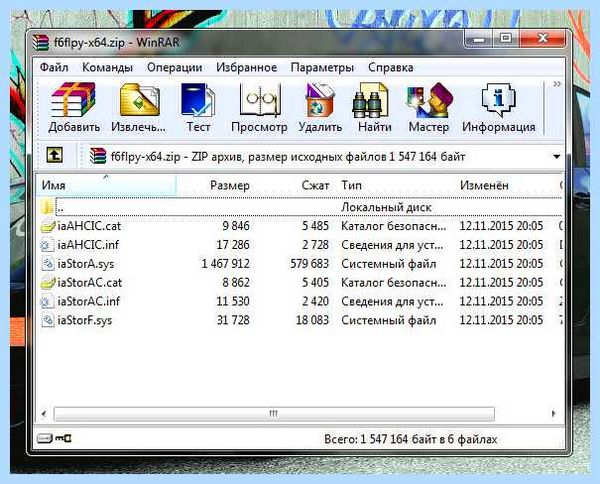Click the disk icon in status bar
The image size is (600, 484).
point(44,438)
